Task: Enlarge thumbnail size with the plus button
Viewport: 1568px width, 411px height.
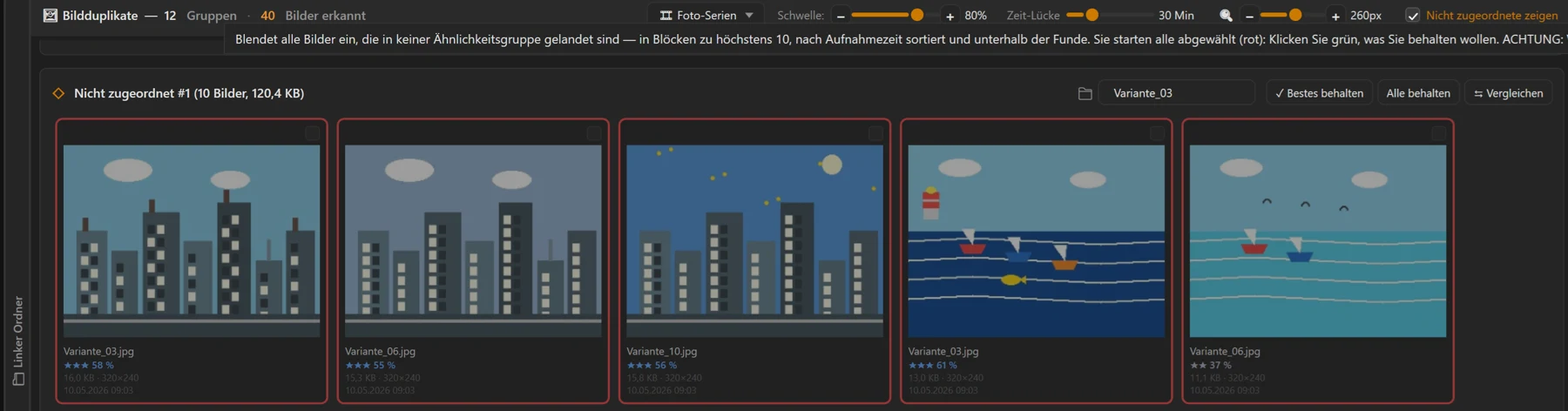Action: tap(1335, 16)
